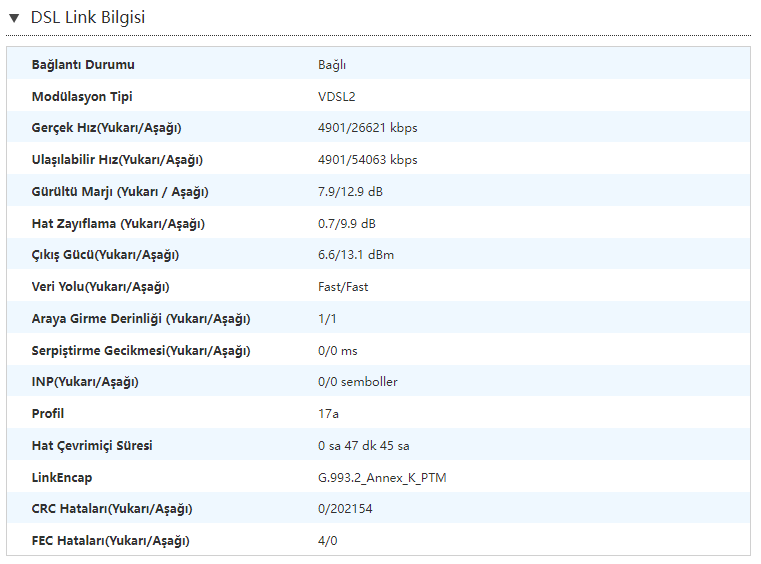Click the G.993.2_Annex_K_PTM value
Viewport: 761px width, 564px height.
382,478
